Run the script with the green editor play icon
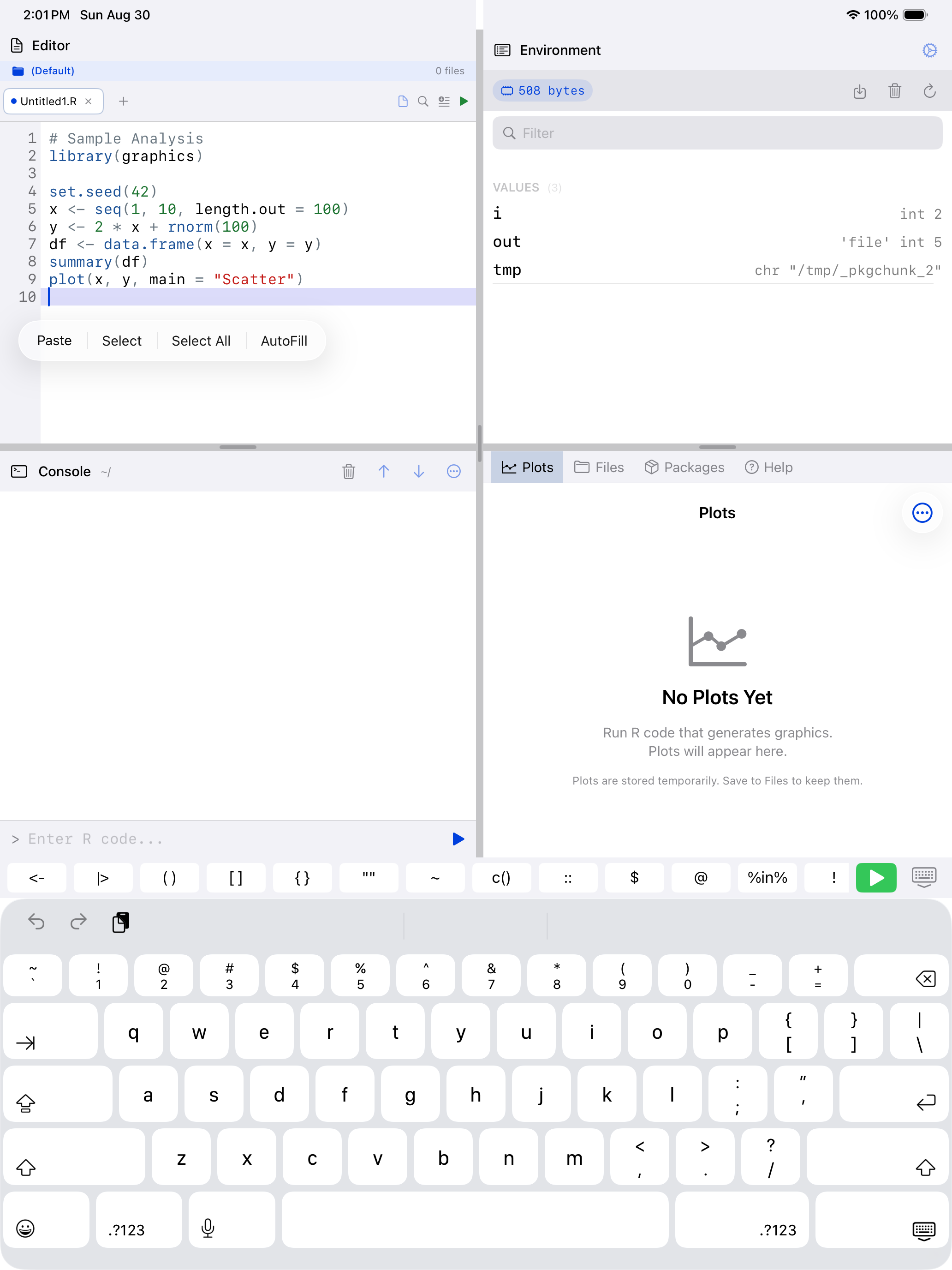952x1270 pixels. [464, 101]
